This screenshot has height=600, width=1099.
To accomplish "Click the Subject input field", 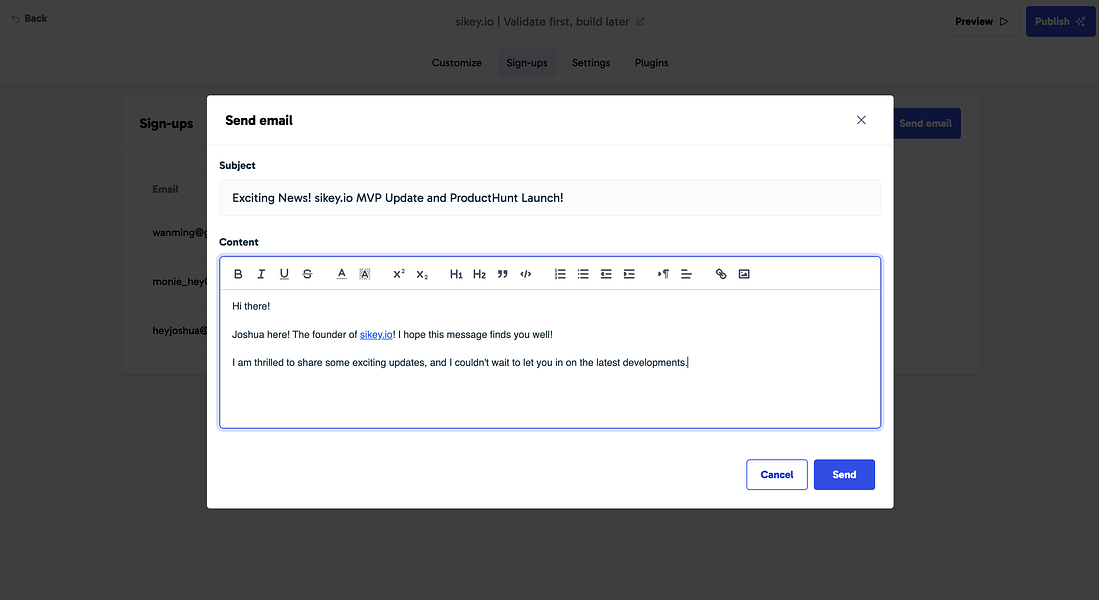I will click(x=550, y=198).
